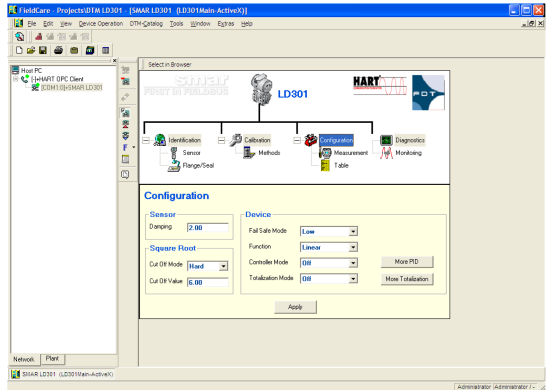Click the yellow Table icon
Viewport: 550px width, 390px height.
[x=325, y=166]
